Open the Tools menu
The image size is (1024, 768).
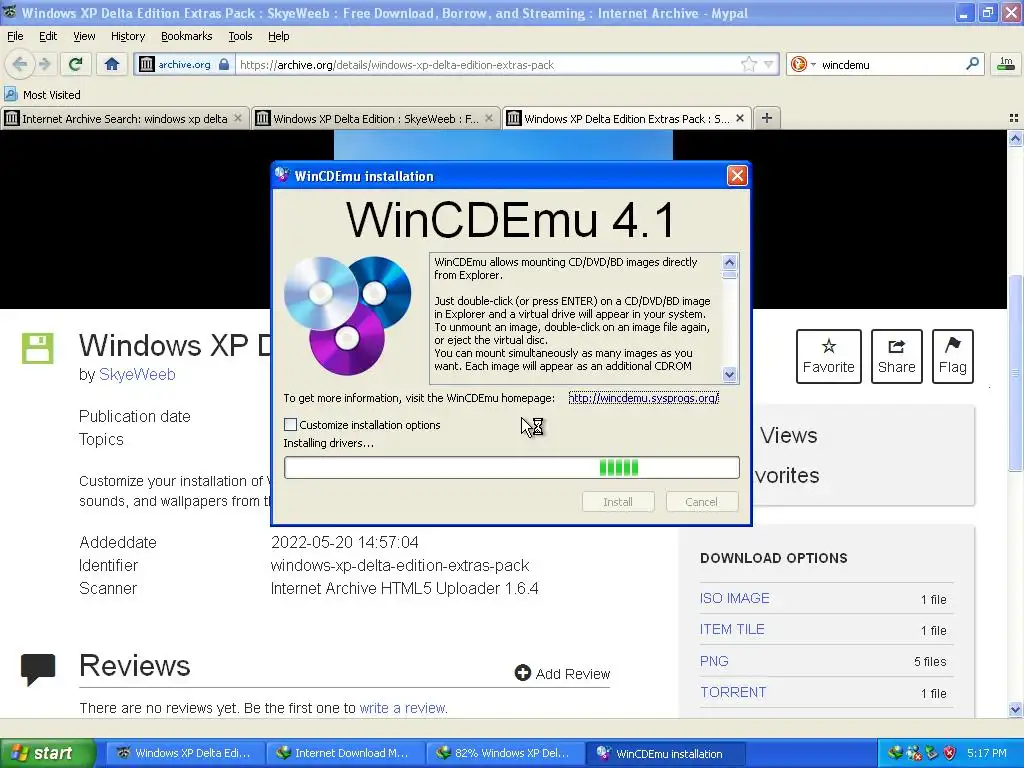click(x=240, y=36)
